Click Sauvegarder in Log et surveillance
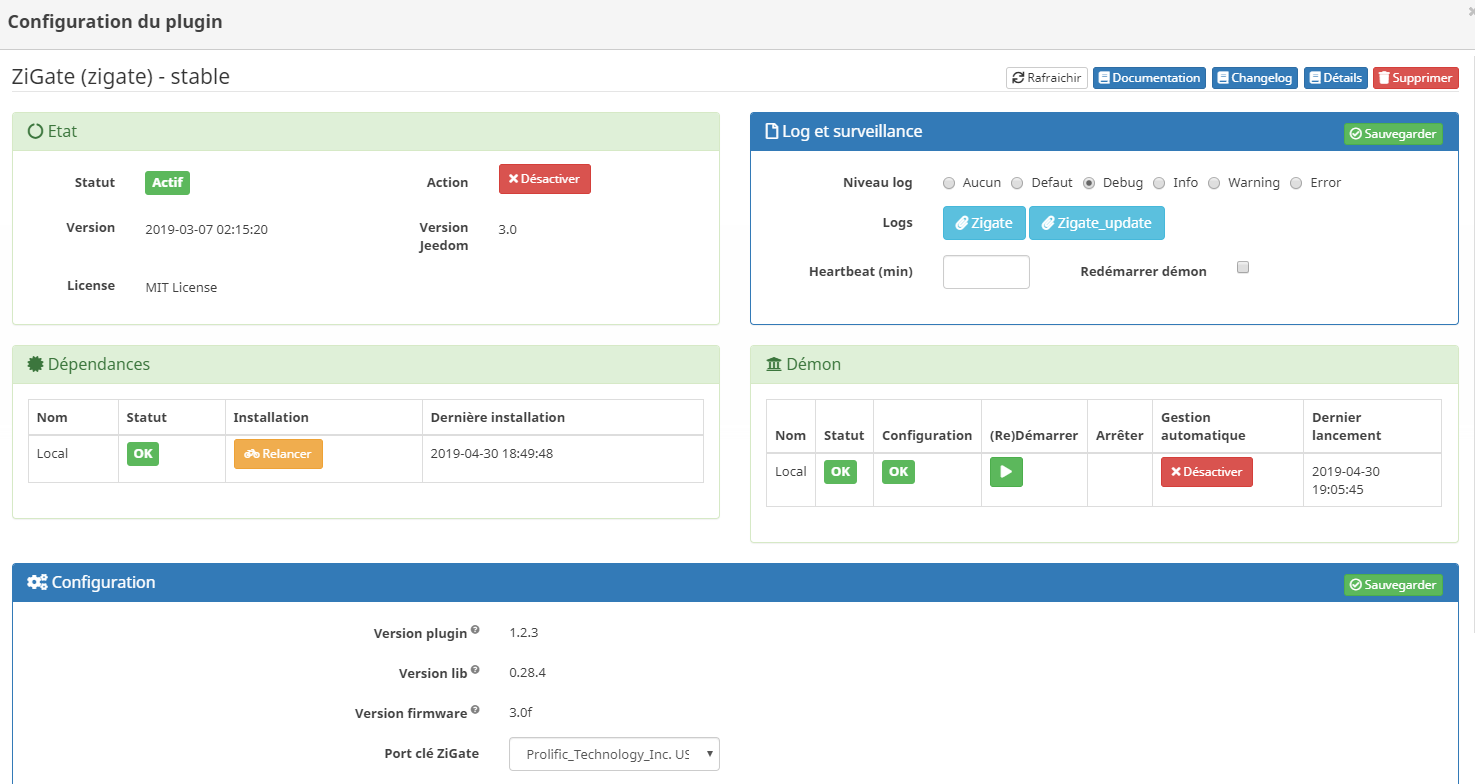 pos(1393,134)
